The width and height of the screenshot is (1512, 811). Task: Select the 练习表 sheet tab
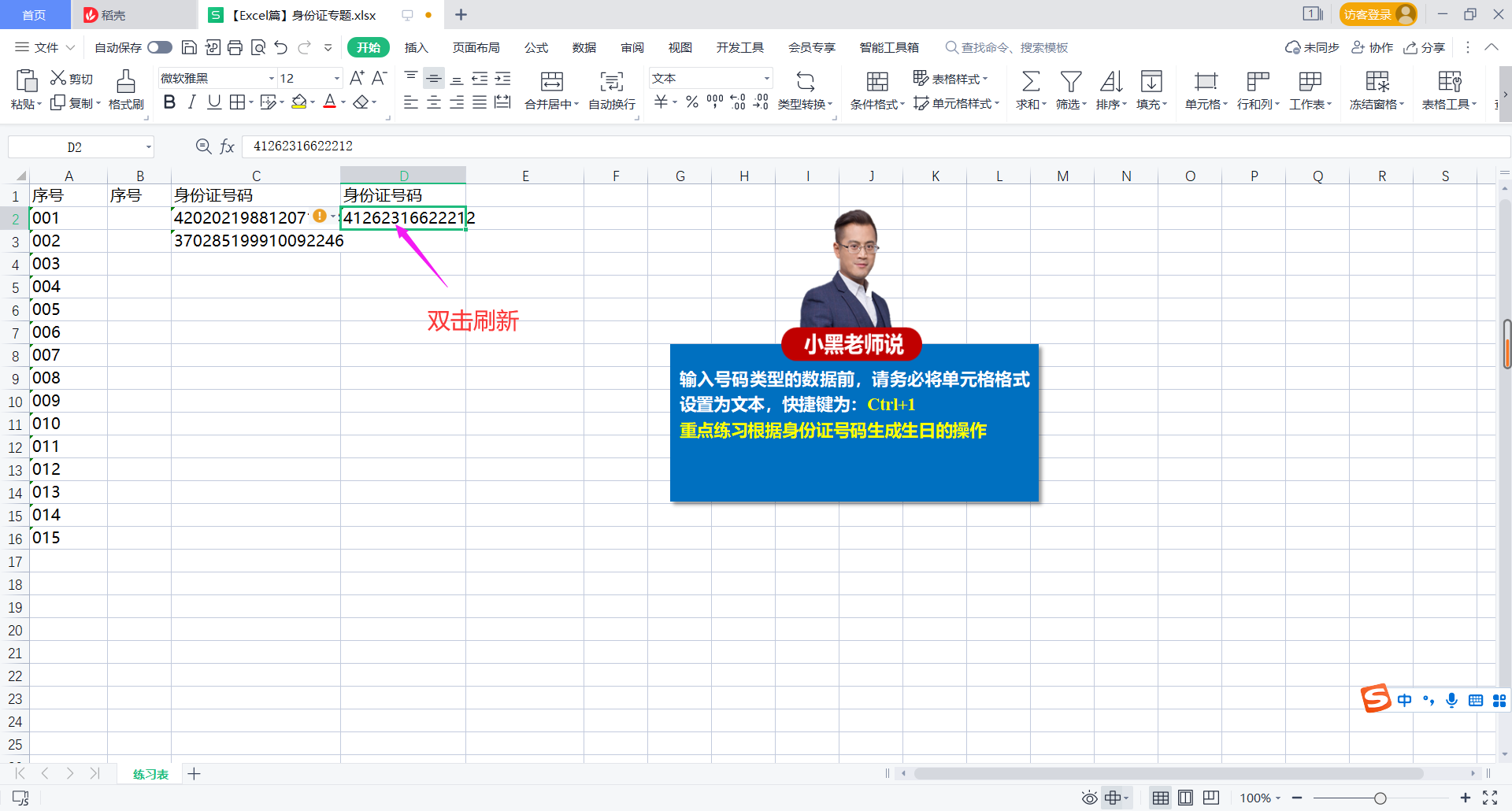click(x=149, y=774)
